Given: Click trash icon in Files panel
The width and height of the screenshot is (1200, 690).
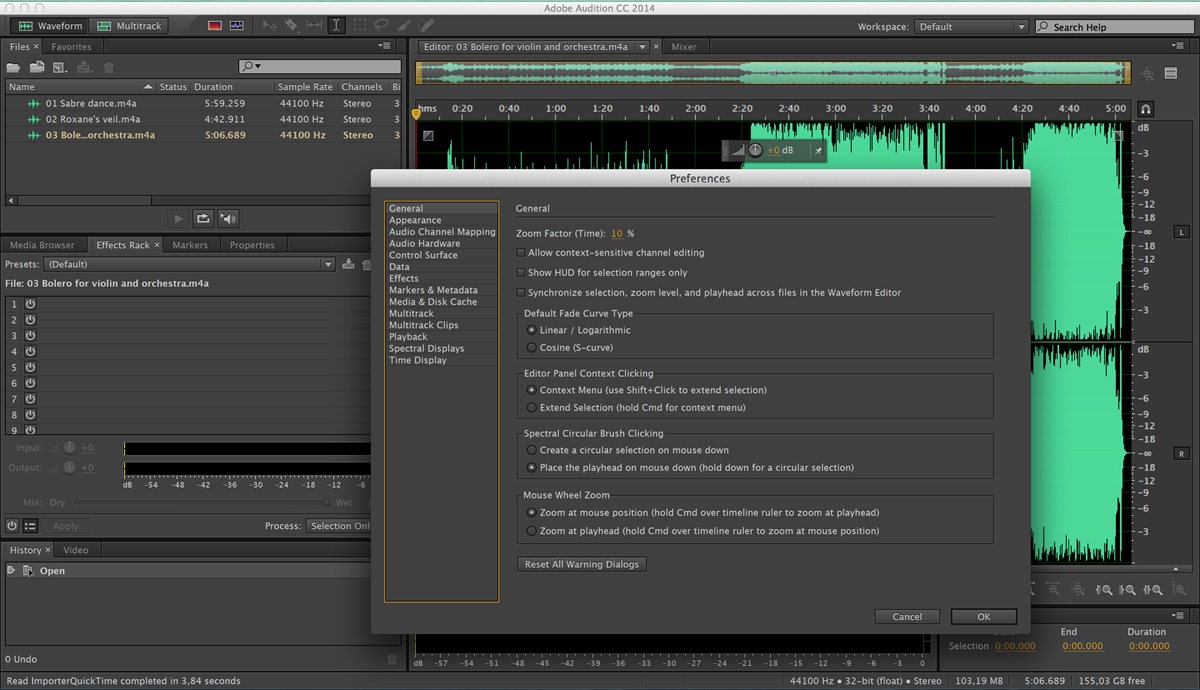Looking at the screenshot, I should coord(108,67).
